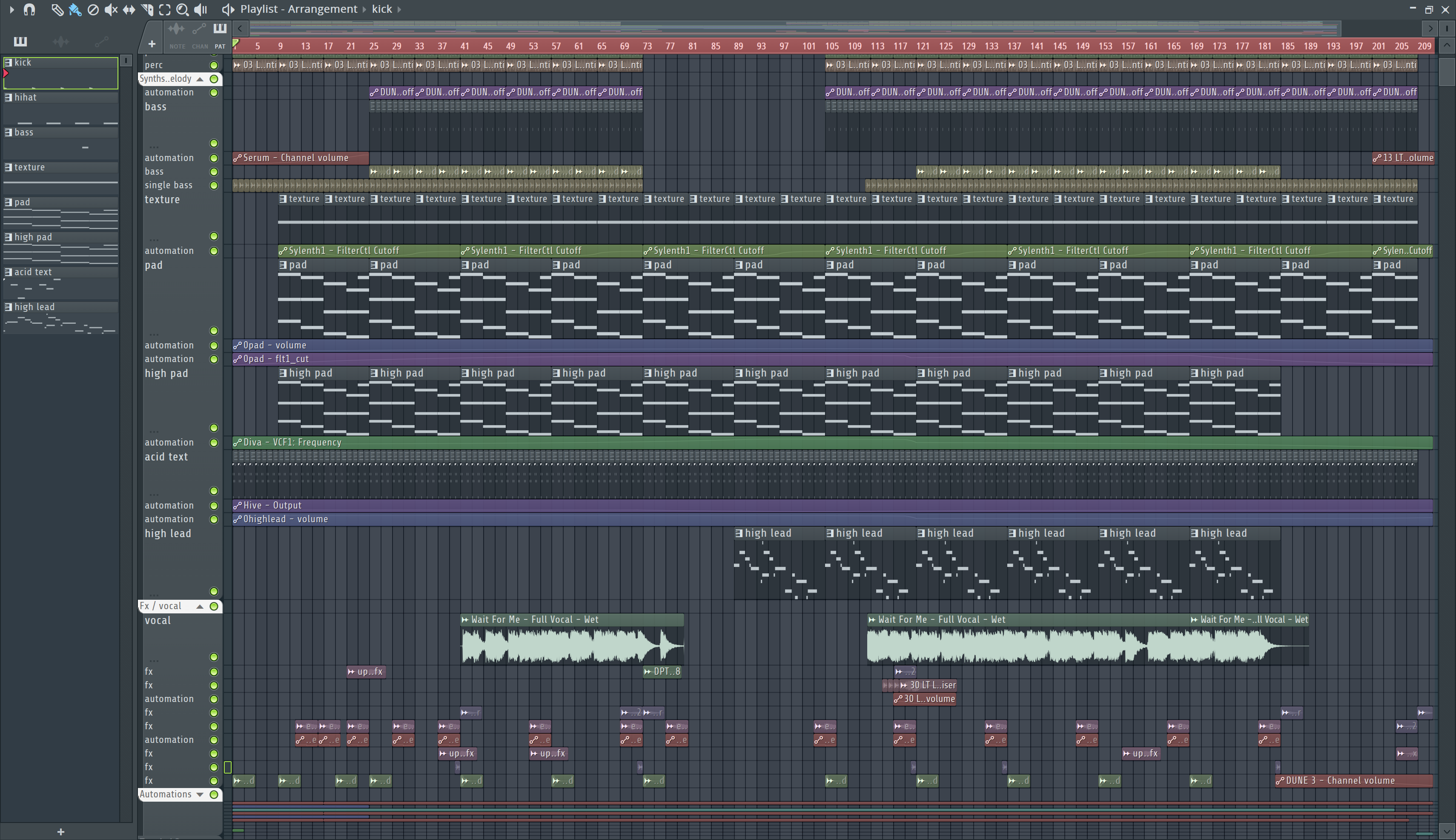This screenshot has width=1456, height=840.
Task: Mute the single bass track
Action: pyautogui.click(x=214, y=186)
